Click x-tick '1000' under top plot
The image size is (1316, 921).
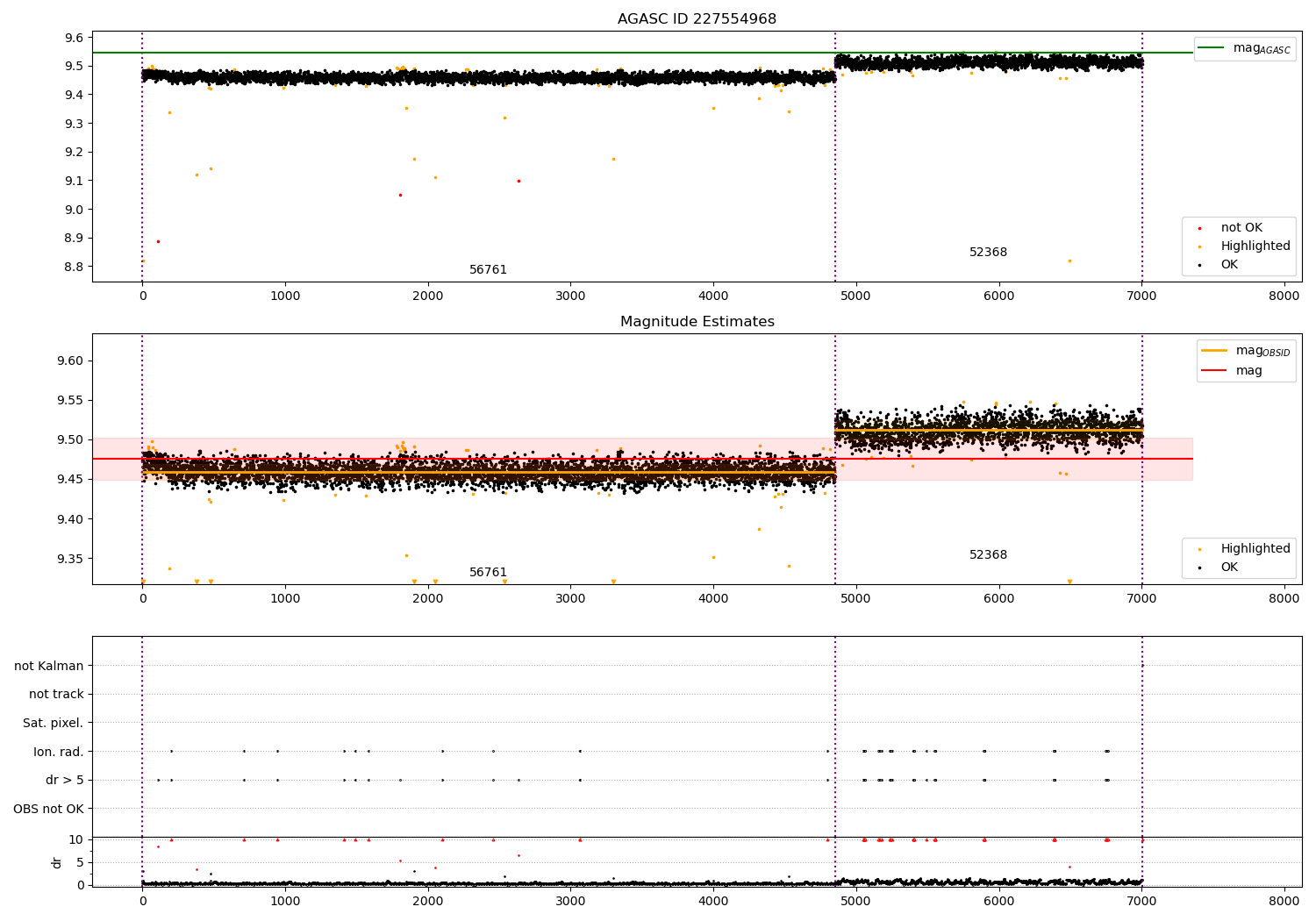tap(285, 296)
